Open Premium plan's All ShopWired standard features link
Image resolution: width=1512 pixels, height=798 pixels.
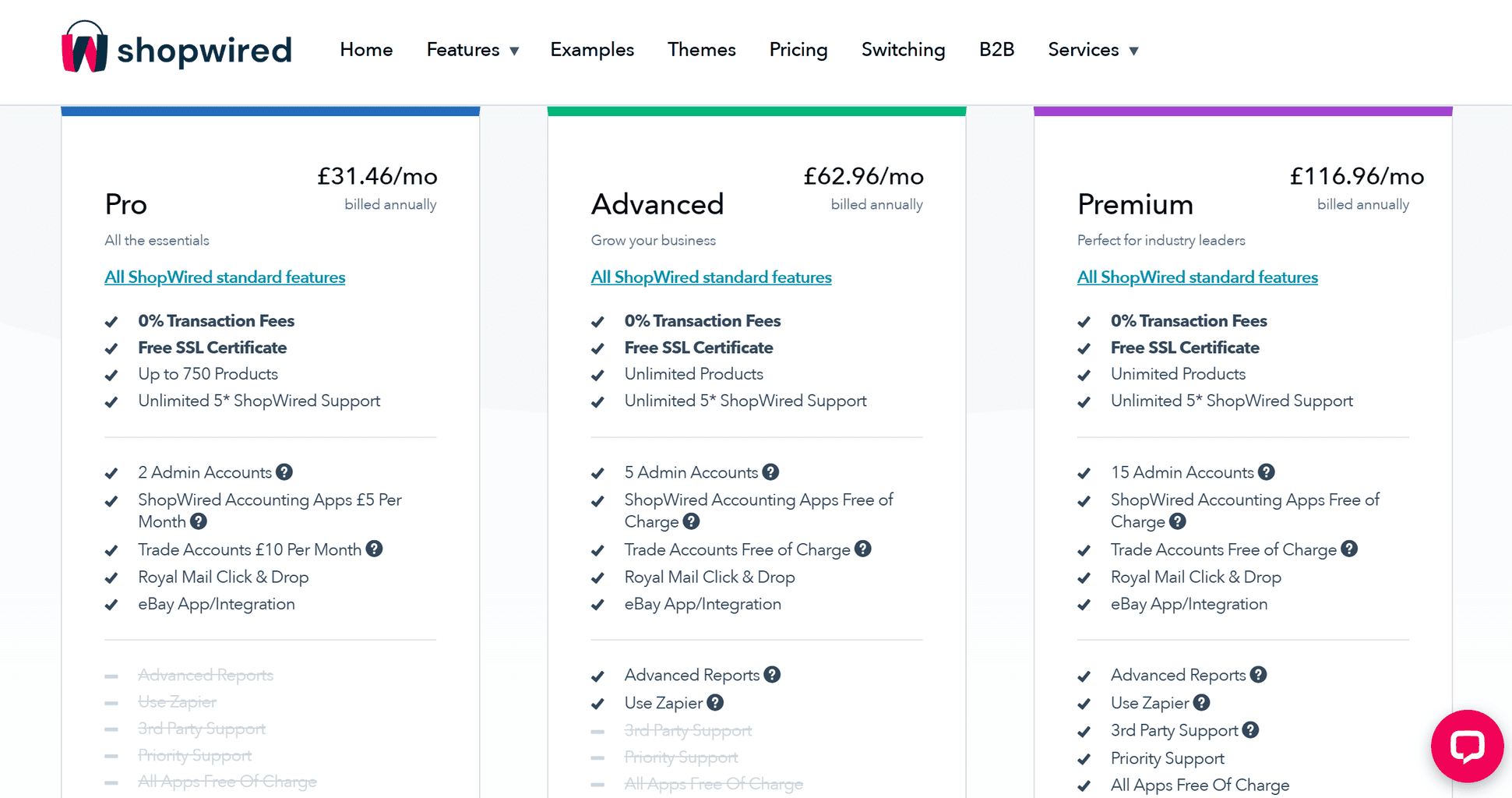click(1197, 277)
